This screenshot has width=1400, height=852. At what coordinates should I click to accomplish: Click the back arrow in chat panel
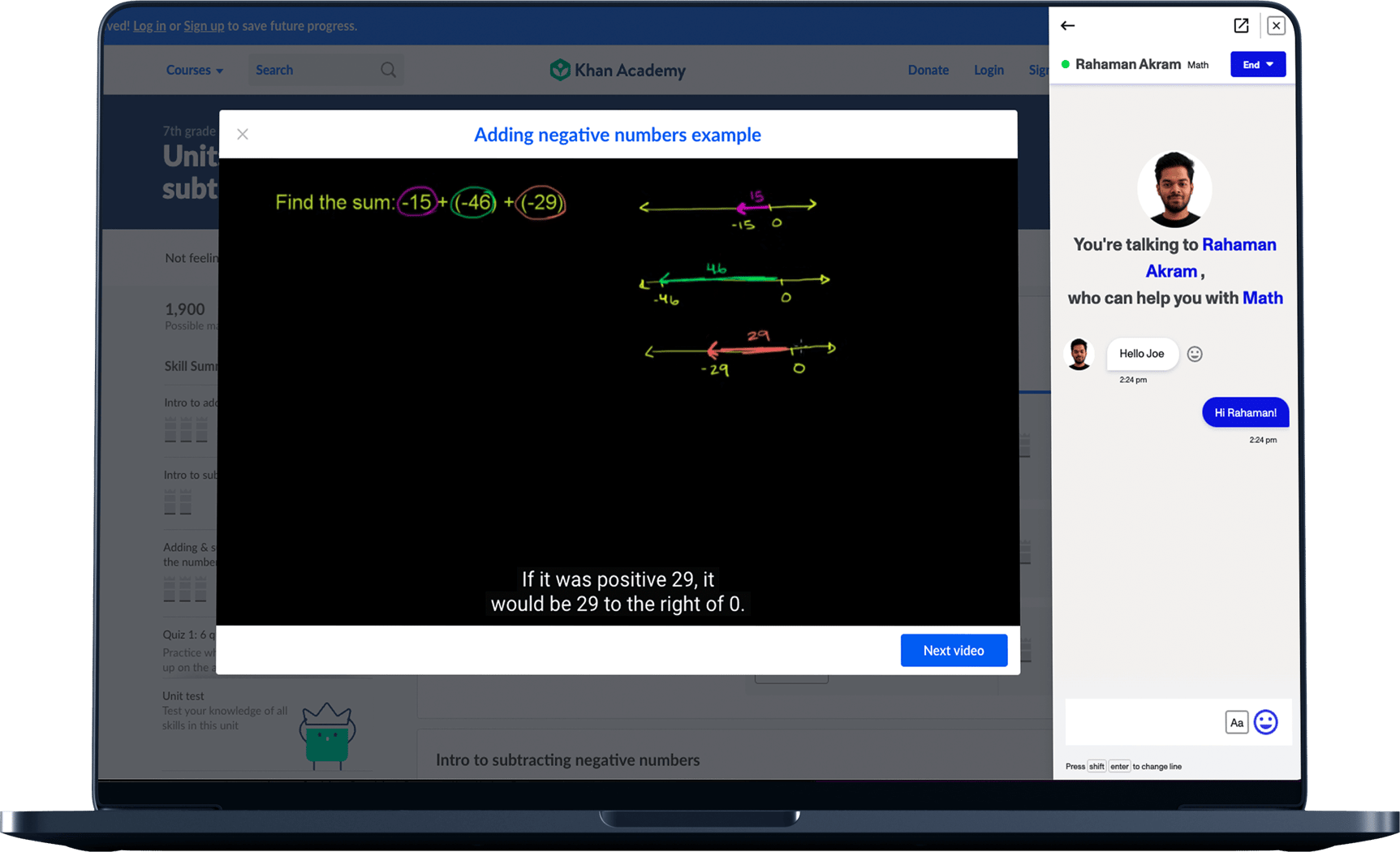point(1067,26)
